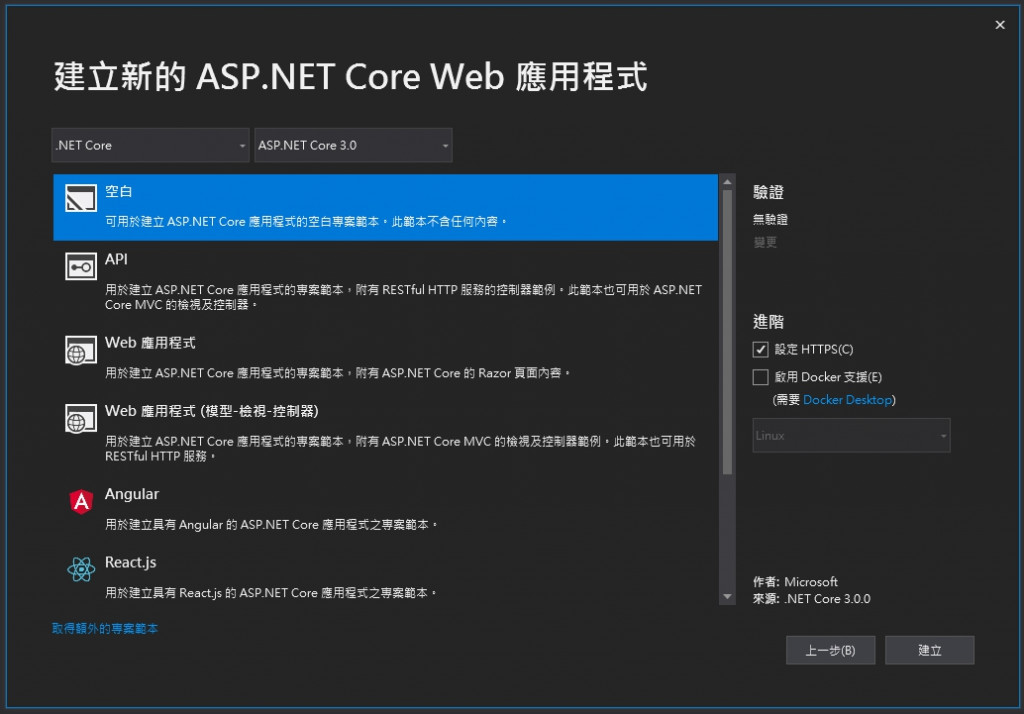Click the Web 應用程式 template title

(x=150, y=343)
